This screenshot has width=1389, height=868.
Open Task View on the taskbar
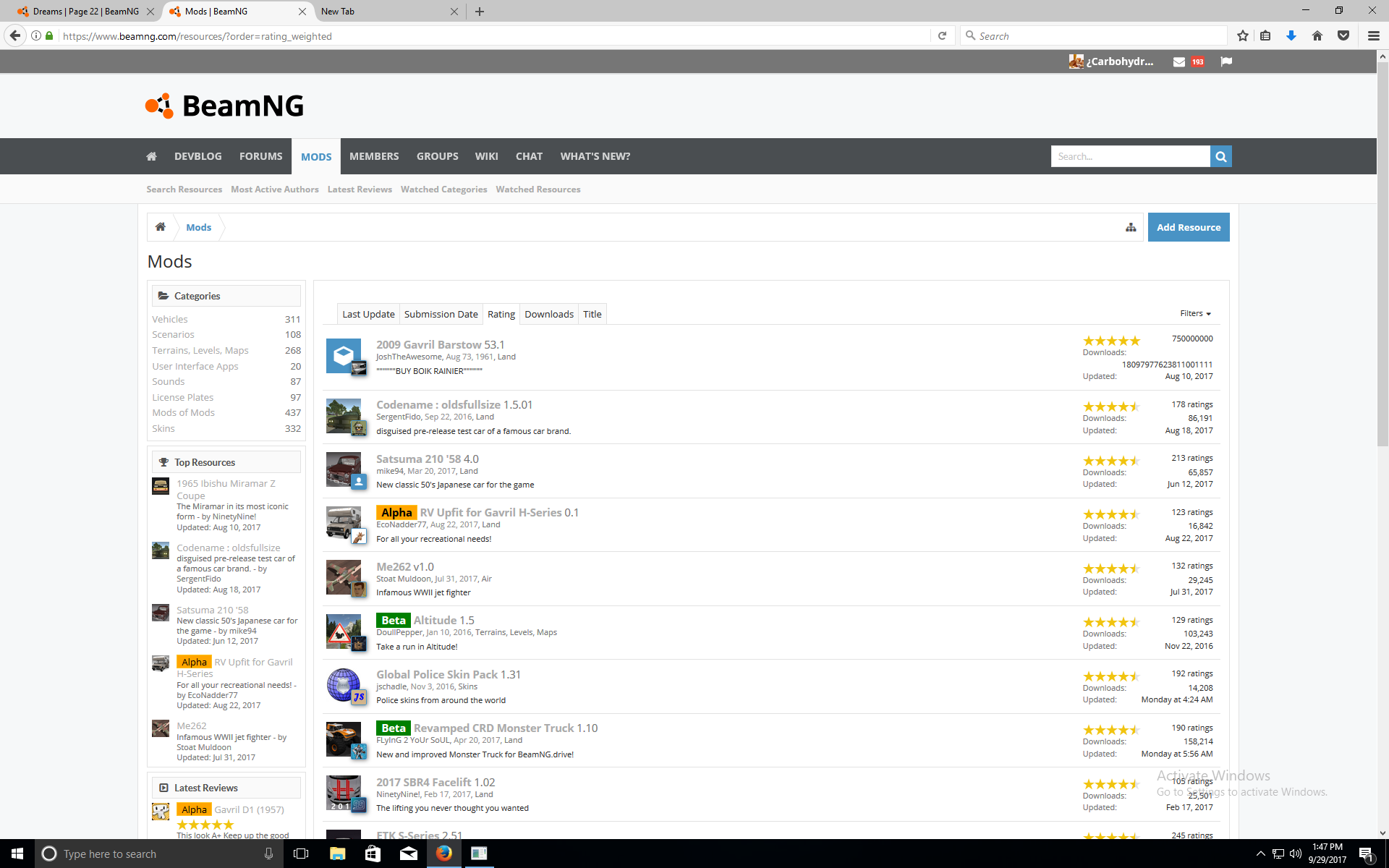tap(301, 854)
